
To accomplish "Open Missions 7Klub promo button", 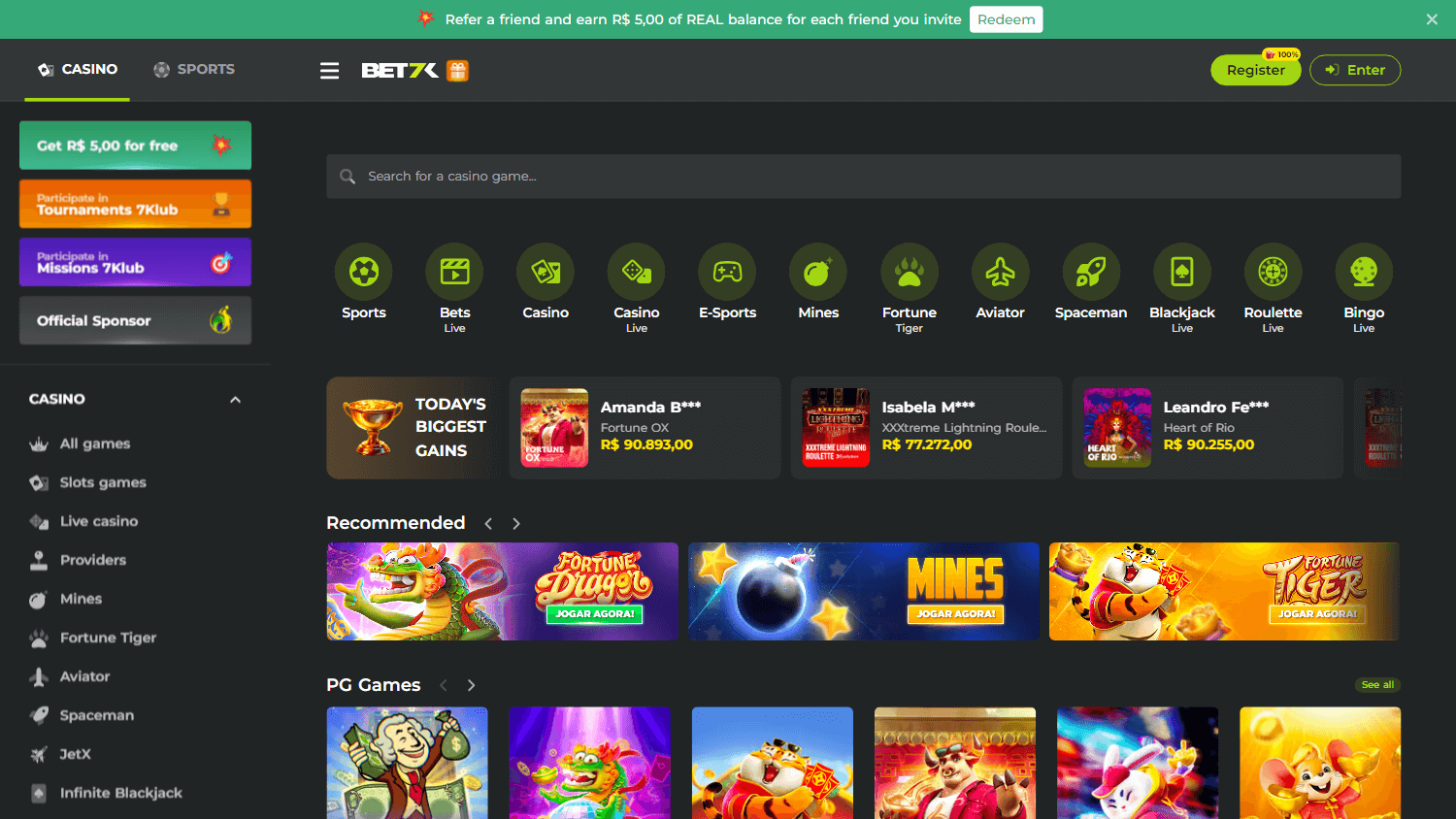I will coord(135,262).
